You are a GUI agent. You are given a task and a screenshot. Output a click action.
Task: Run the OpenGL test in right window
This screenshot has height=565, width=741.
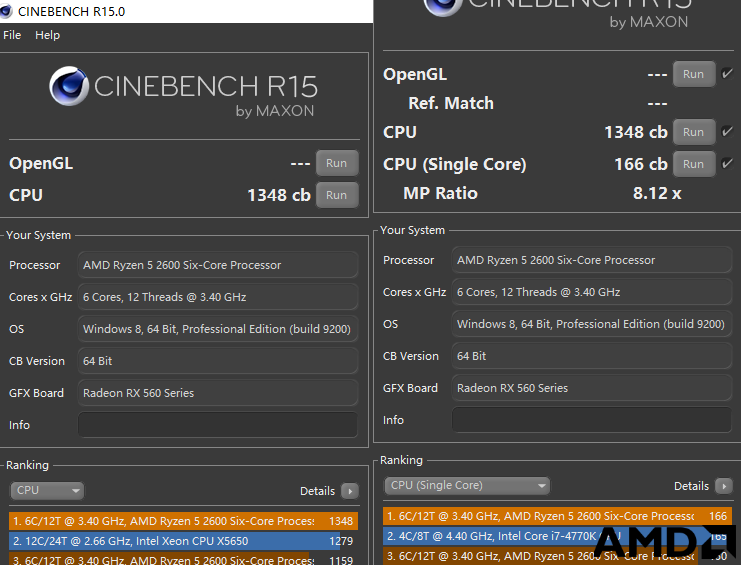pos(693,74)
